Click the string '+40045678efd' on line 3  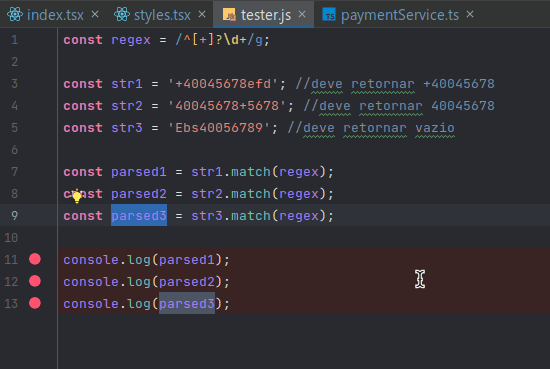coord(223,84)
